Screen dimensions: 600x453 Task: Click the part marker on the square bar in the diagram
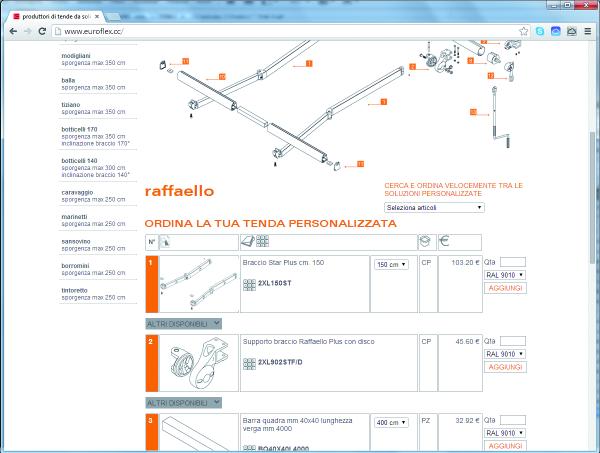tap(222, 77)
